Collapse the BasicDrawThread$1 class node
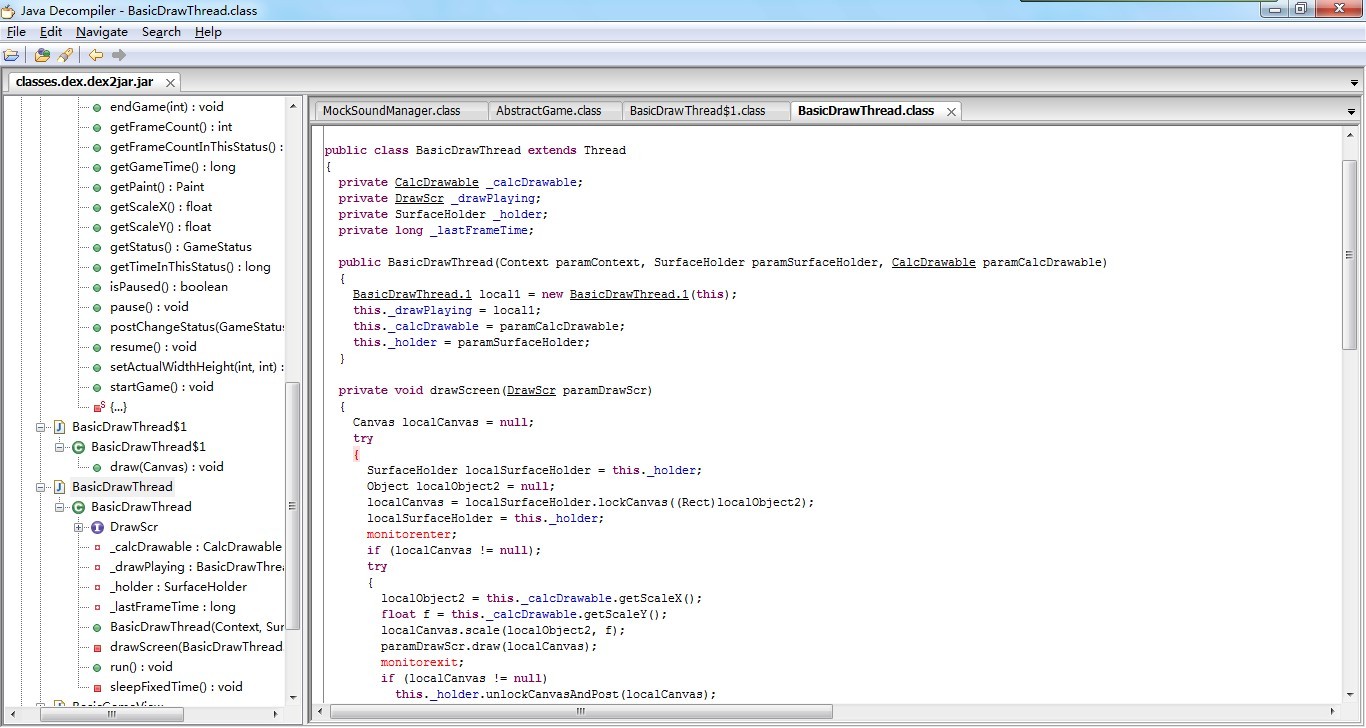This screenshot has width=1366, height=728. tap(60, 447)
